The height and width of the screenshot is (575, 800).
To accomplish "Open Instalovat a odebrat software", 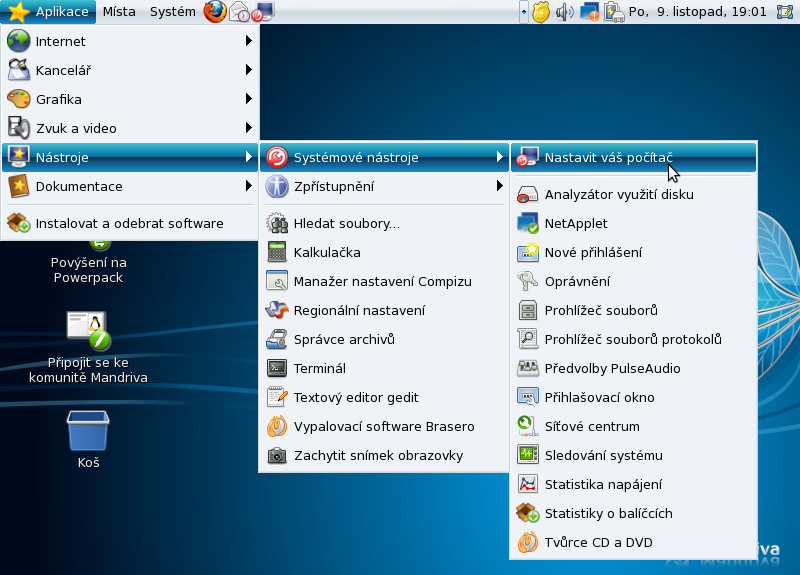I will [130, 223].
